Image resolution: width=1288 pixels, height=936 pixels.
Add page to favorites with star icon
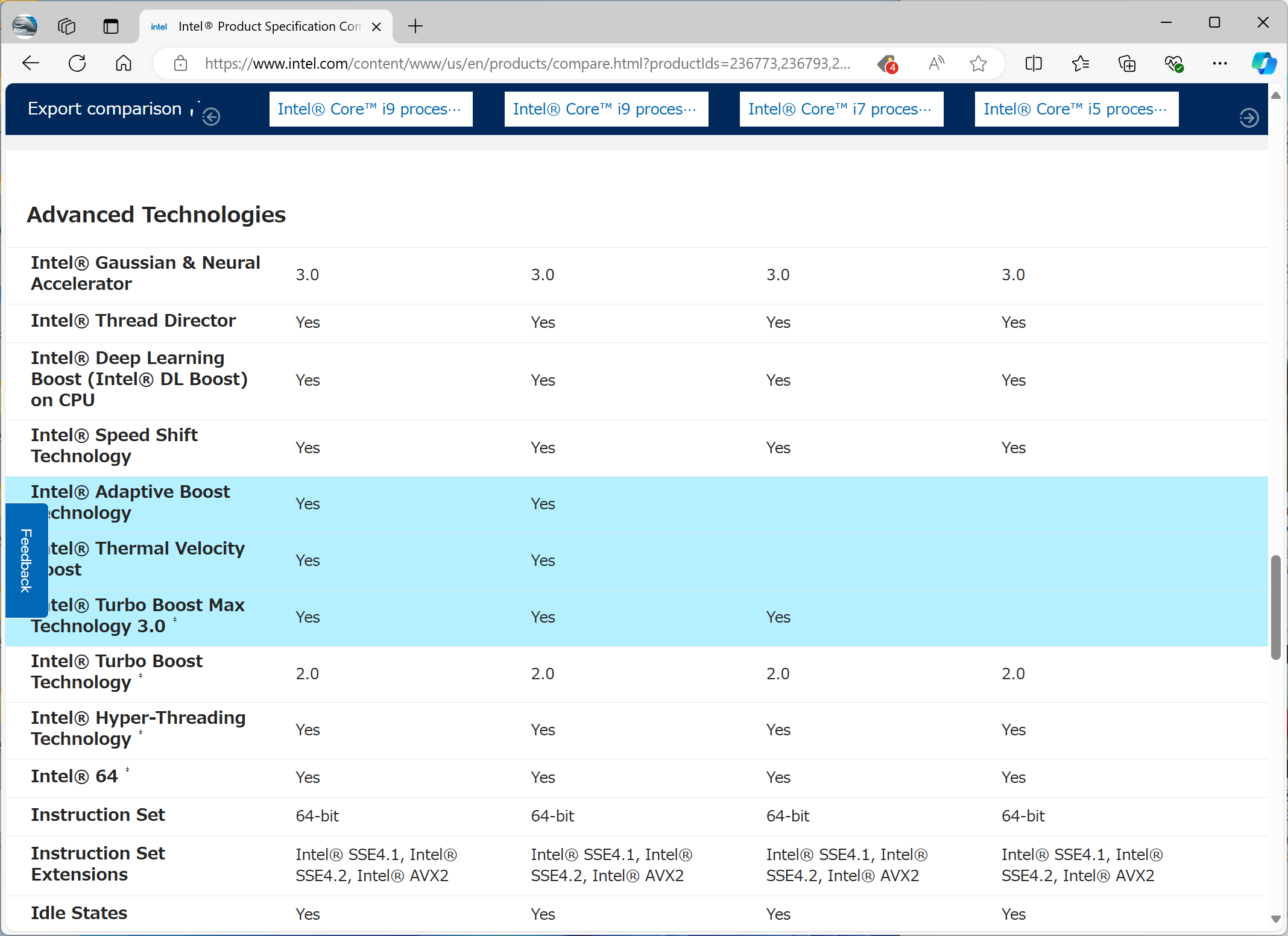click(978, 63)
